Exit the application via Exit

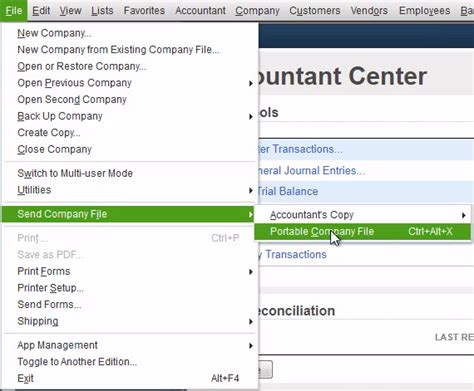129,379
